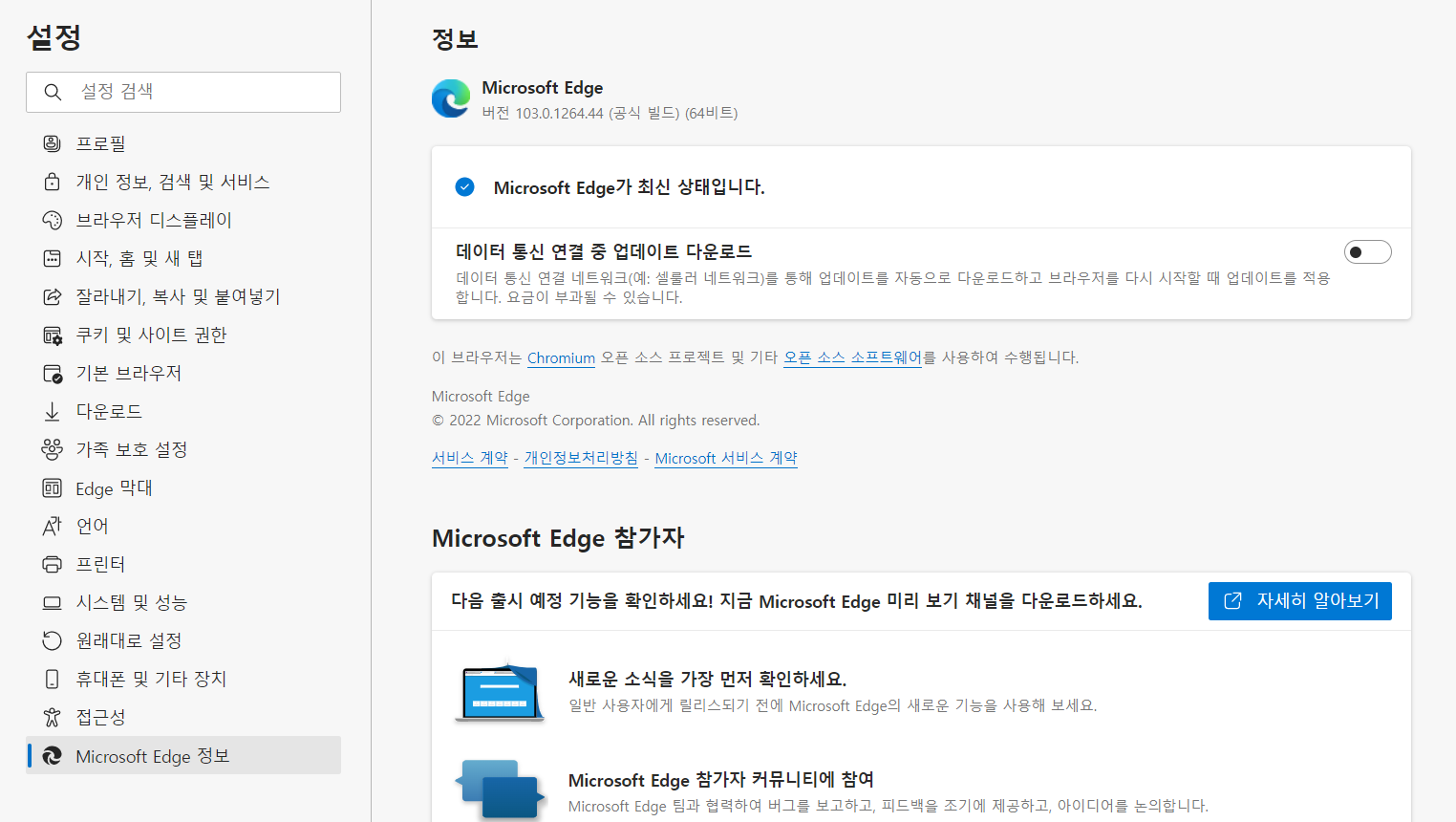Viewport: 1456px width, 822px height.
Task: Click the 자세히 알아보기 button
Action: (x=1299, y=601)
